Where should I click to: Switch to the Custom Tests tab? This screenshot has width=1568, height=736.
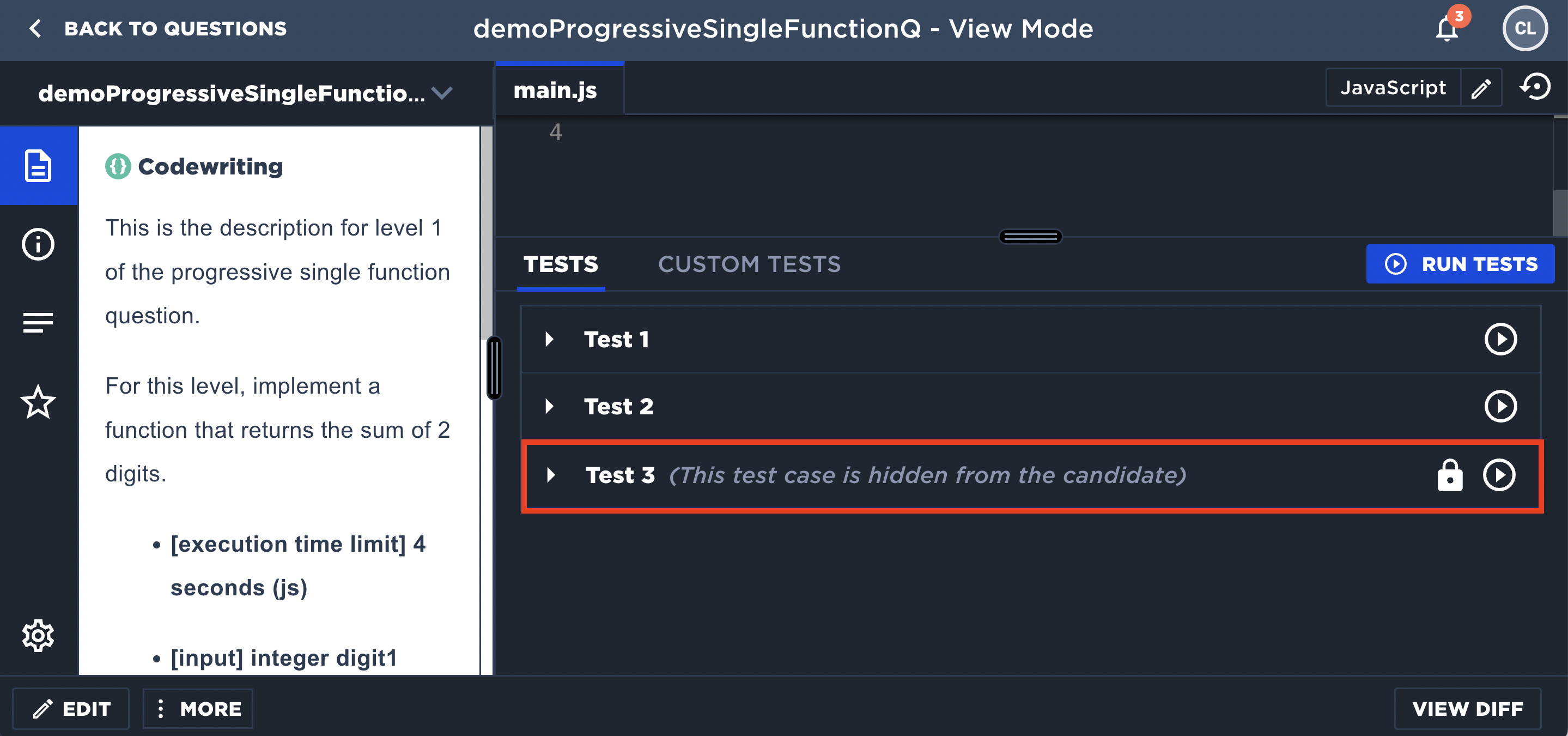749,264
